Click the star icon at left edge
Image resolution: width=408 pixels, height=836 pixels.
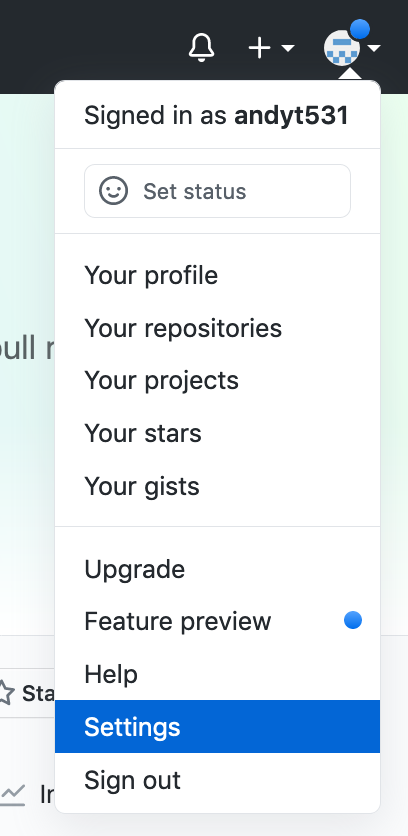(x=5, y=693)
